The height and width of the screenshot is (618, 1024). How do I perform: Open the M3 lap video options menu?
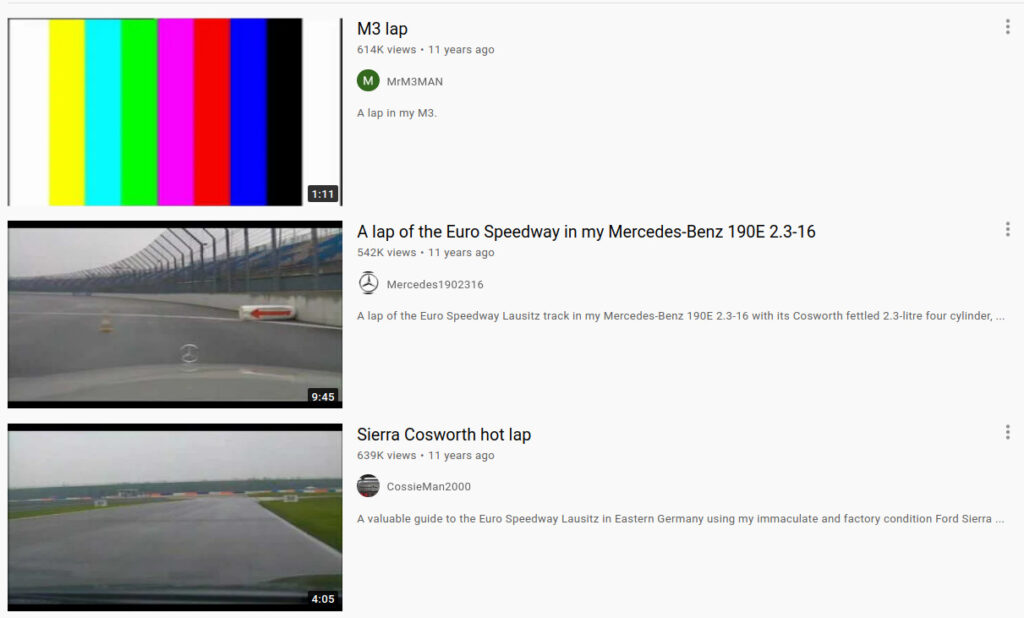(1008, 27)
